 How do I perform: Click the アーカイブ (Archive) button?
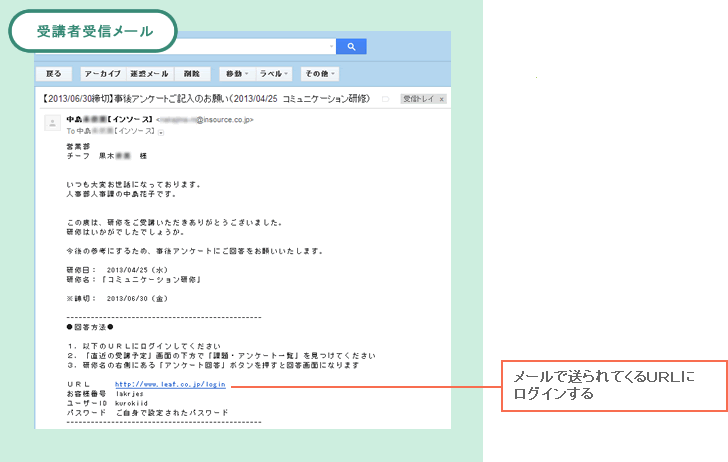click(x=103, y=74)
